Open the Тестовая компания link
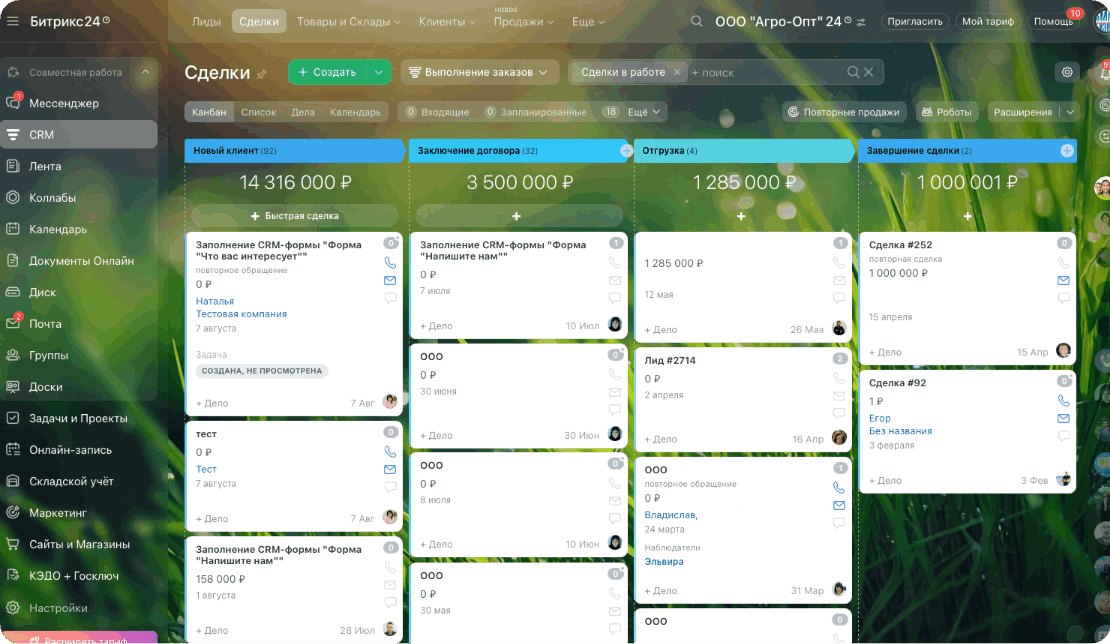Screen dimensions: 1110x644 241,314
